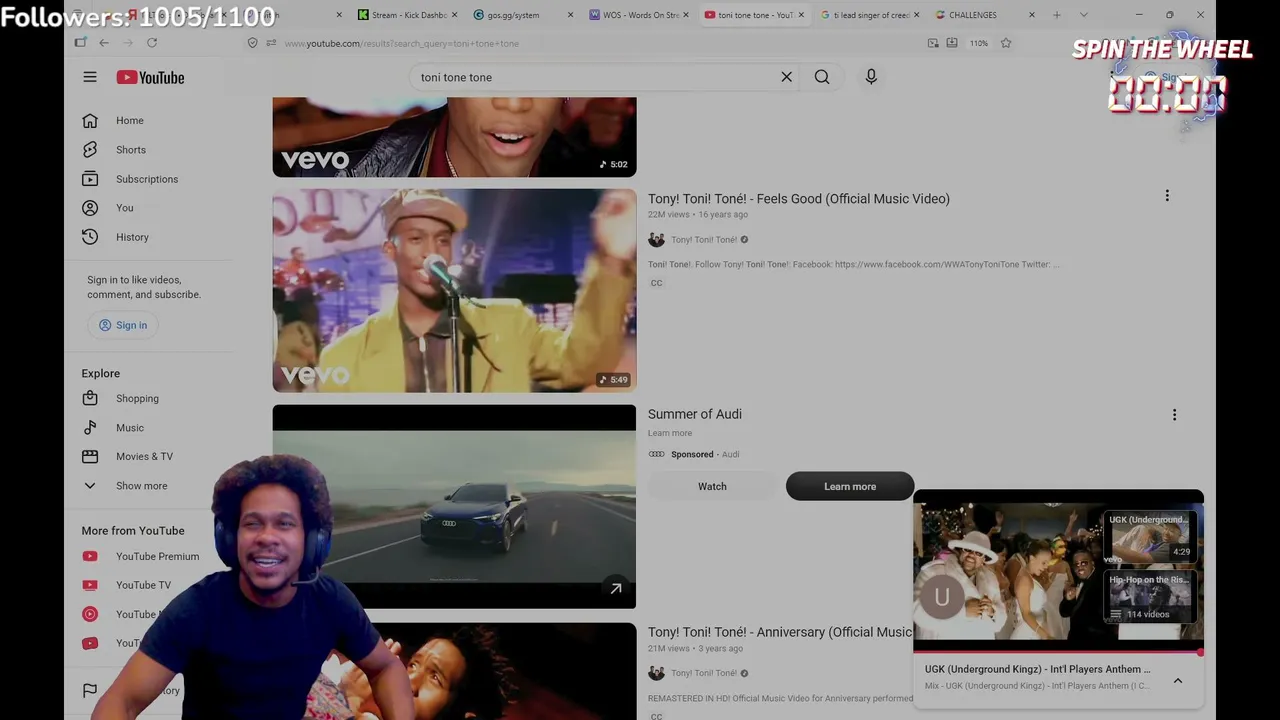Open the channel avatar under the Anniversary video
Image resolution: width=1280 pixels, height=720 pixels.
pos(656,673)
